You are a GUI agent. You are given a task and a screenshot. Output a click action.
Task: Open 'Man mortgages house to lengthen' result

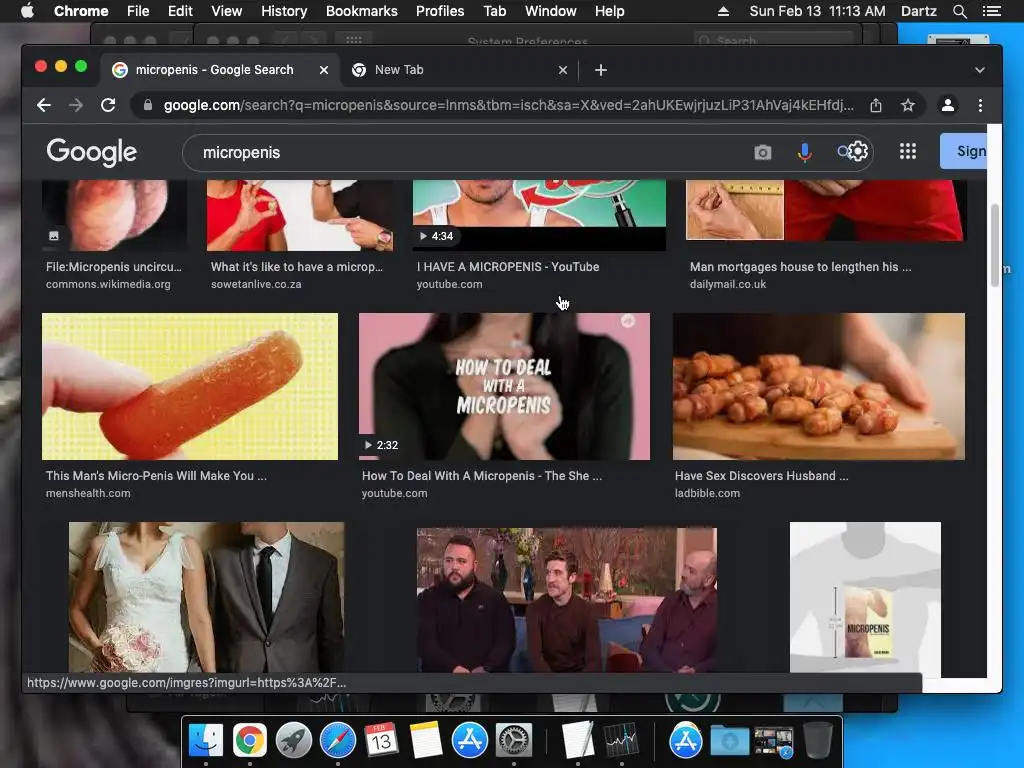click(801, 266)
